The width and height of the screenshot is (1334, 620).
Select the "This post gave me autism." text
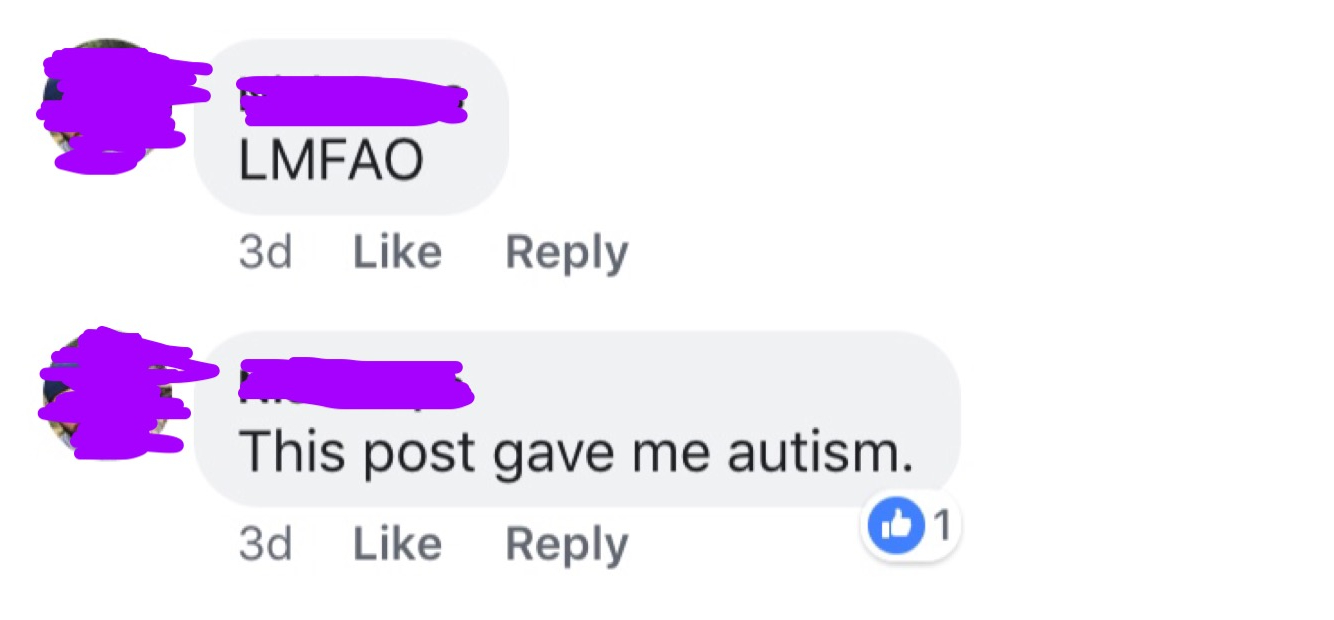pos(577,455)
